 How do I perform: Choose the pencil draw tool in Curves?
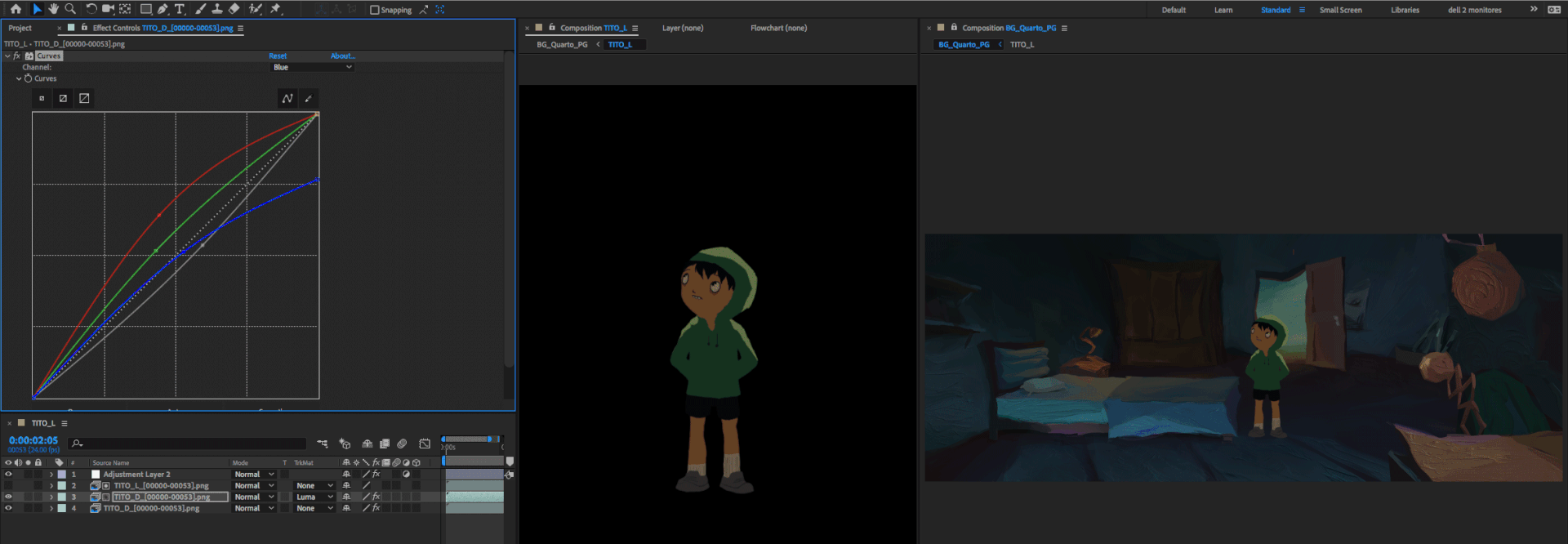pyautogui.click(x=308, y=98)
